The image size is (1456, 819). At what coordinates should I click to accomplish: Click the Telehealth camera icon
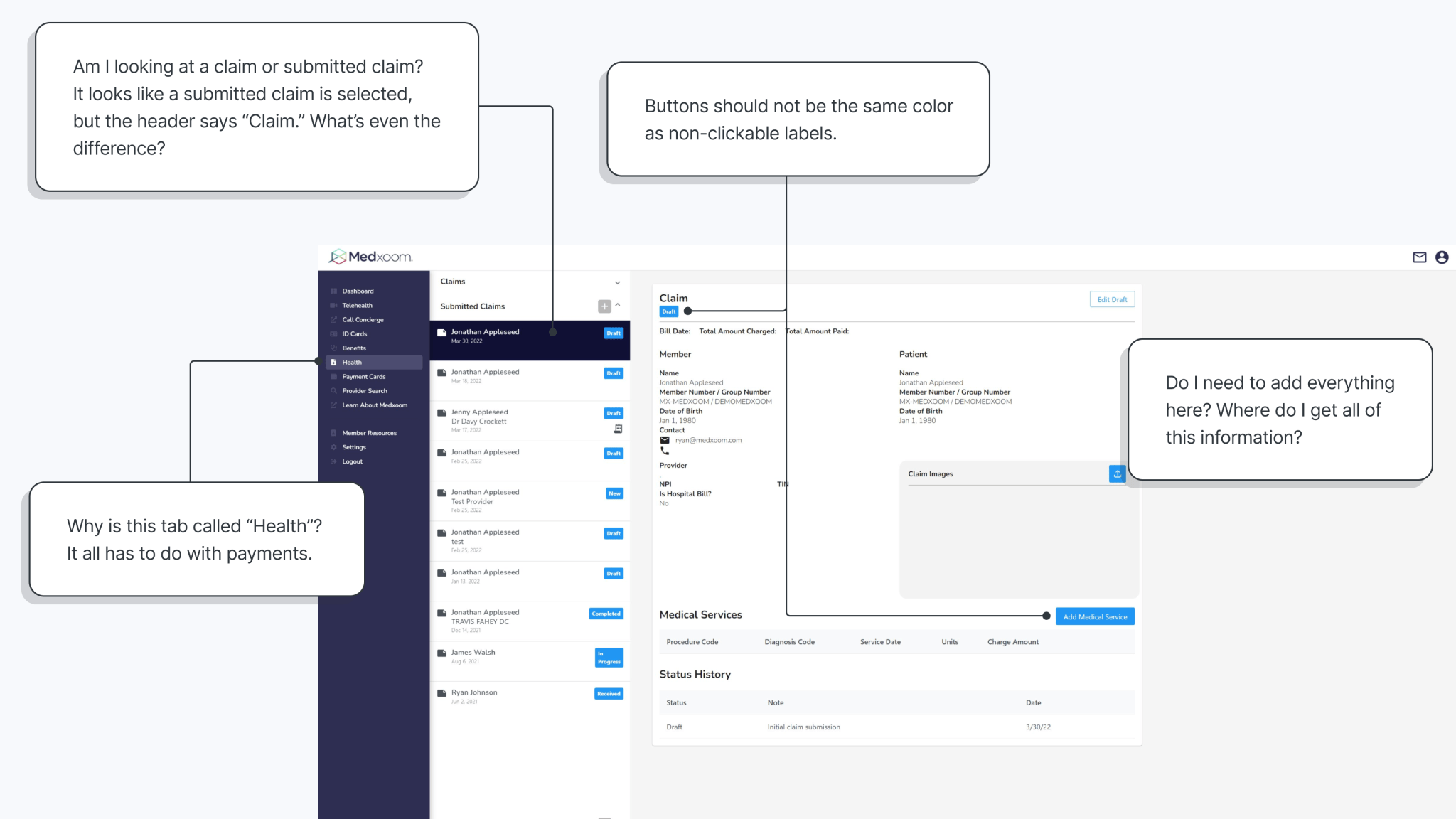click(333, 305)
